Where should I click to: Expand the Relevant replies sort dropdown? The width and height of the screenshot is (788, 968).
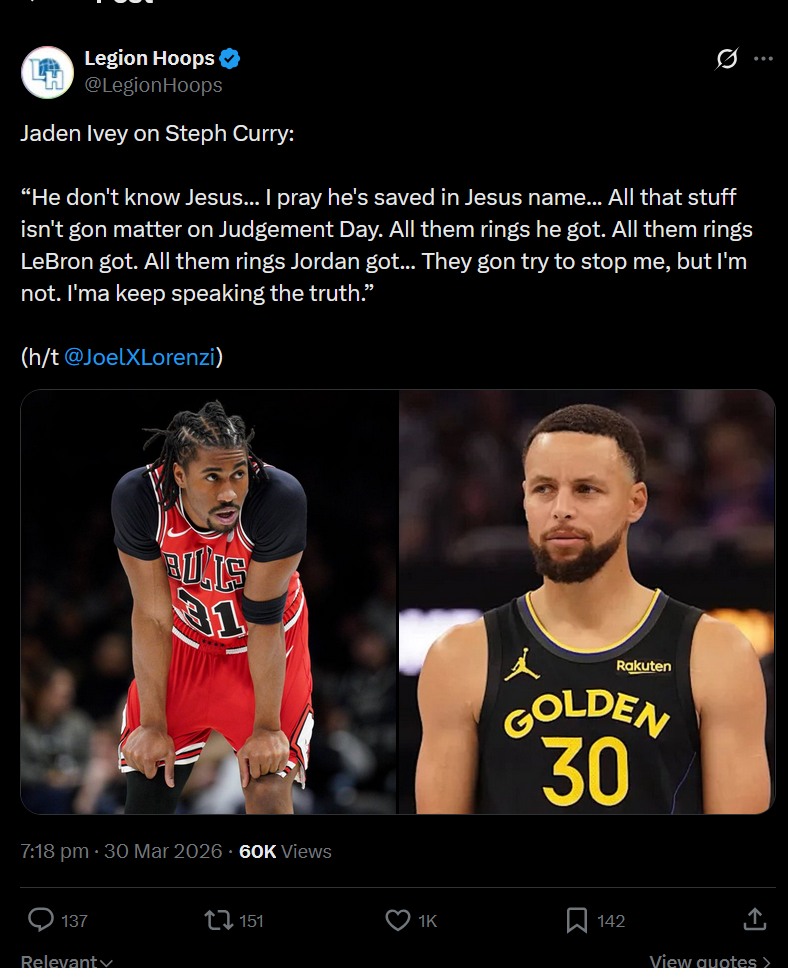pyautogui.click(x=67, y=961)
